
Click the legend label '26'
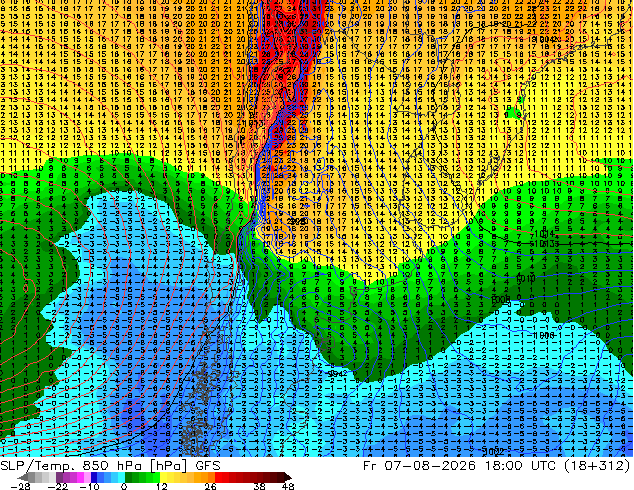coord(210,486)
